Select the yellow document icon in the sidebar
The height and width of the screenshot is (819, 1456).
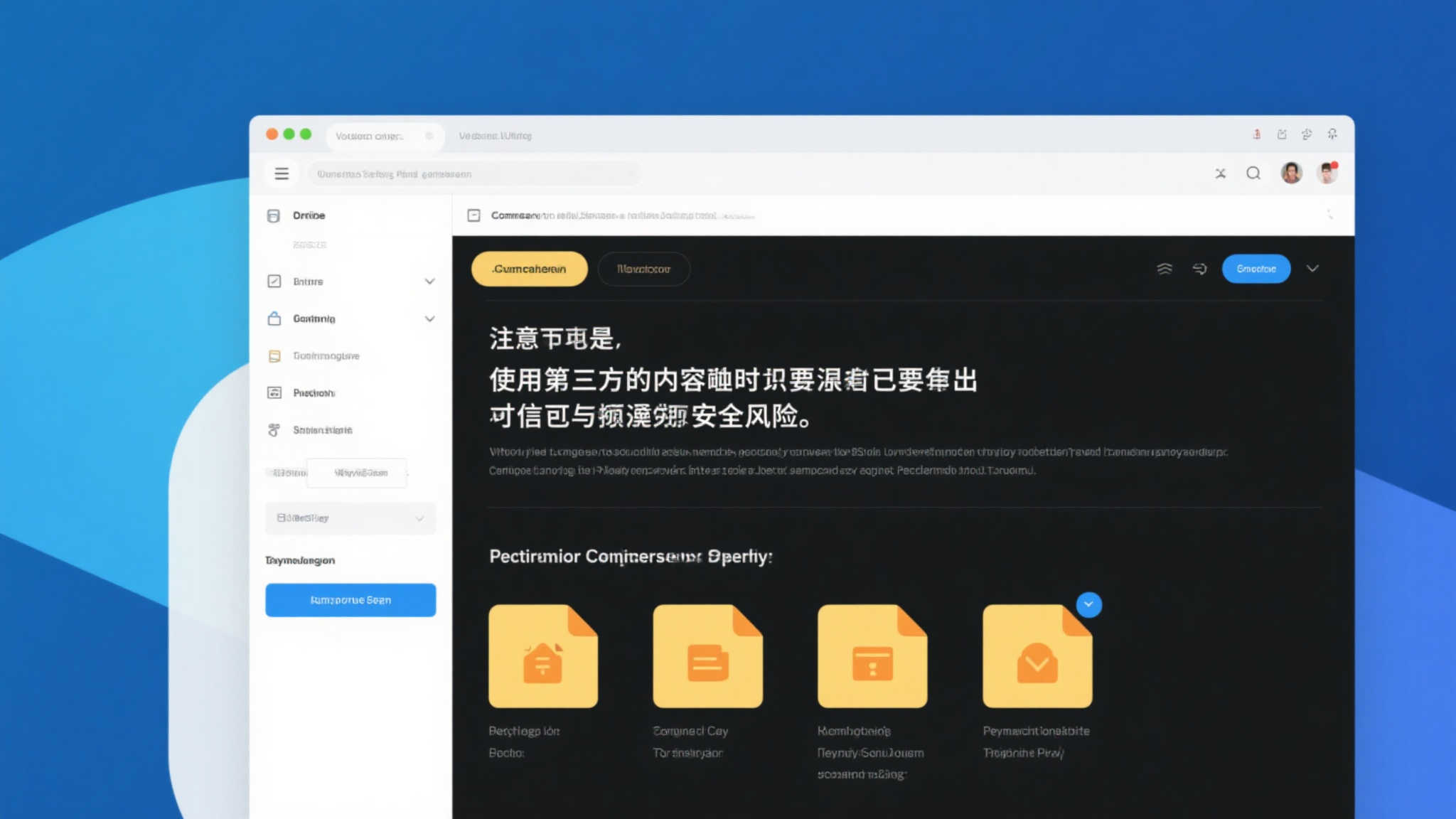pos(274,355)
